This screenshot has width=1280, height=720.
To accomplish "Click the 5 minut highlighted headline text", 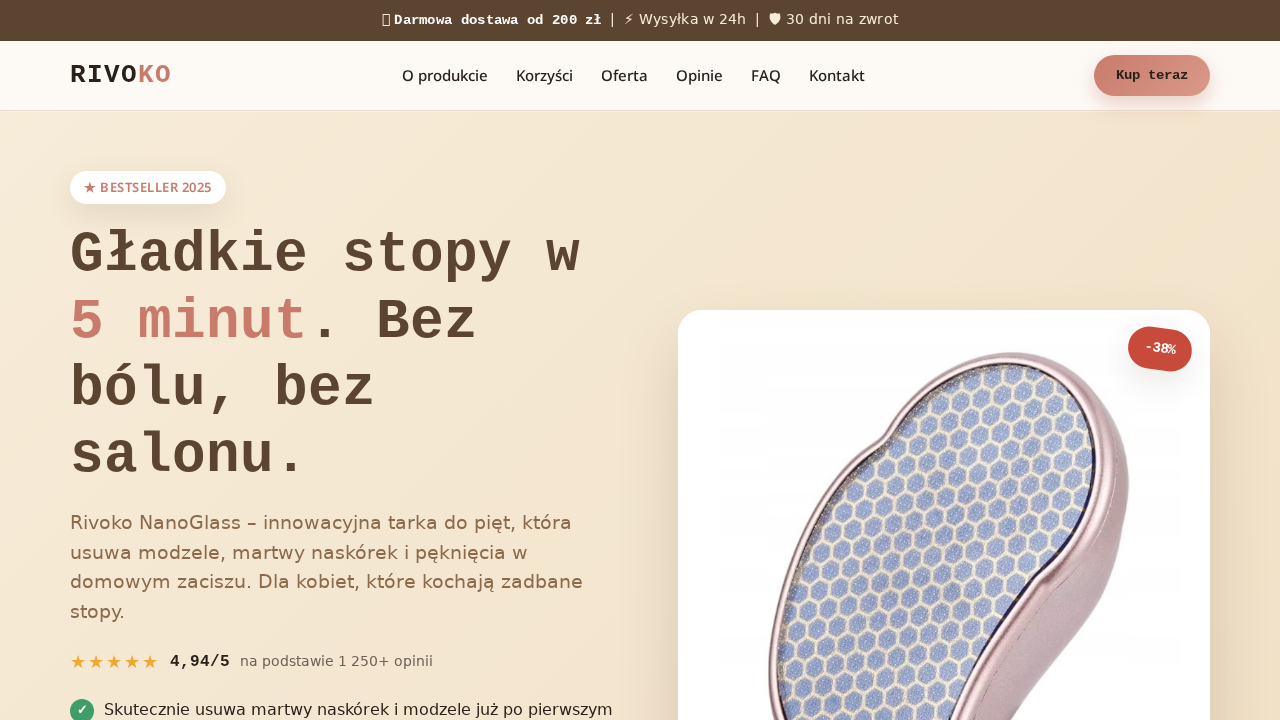I will [x=188, y=322].
